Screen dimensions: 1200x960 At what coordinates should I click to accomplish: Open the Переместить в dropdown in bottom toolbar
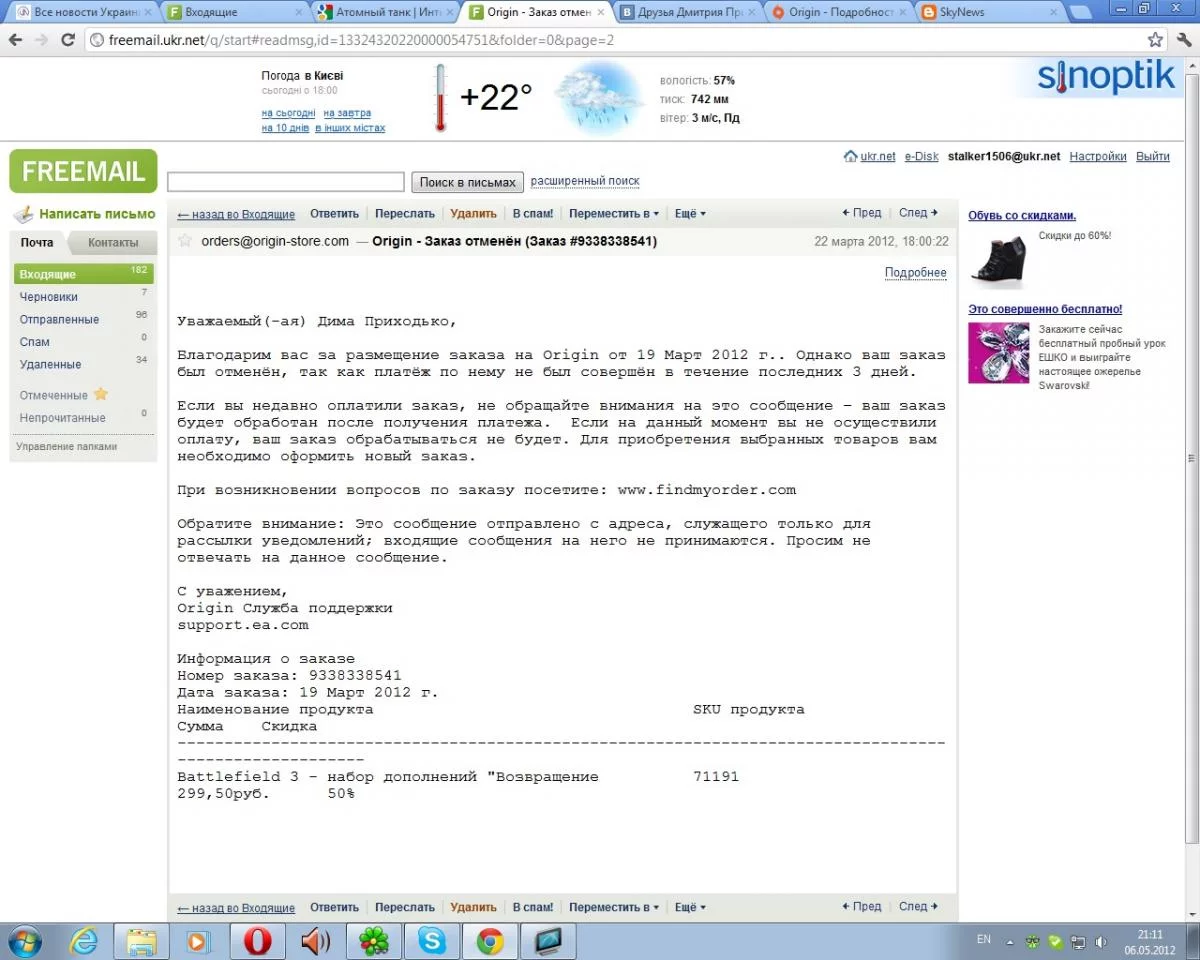tap(614, 907)
